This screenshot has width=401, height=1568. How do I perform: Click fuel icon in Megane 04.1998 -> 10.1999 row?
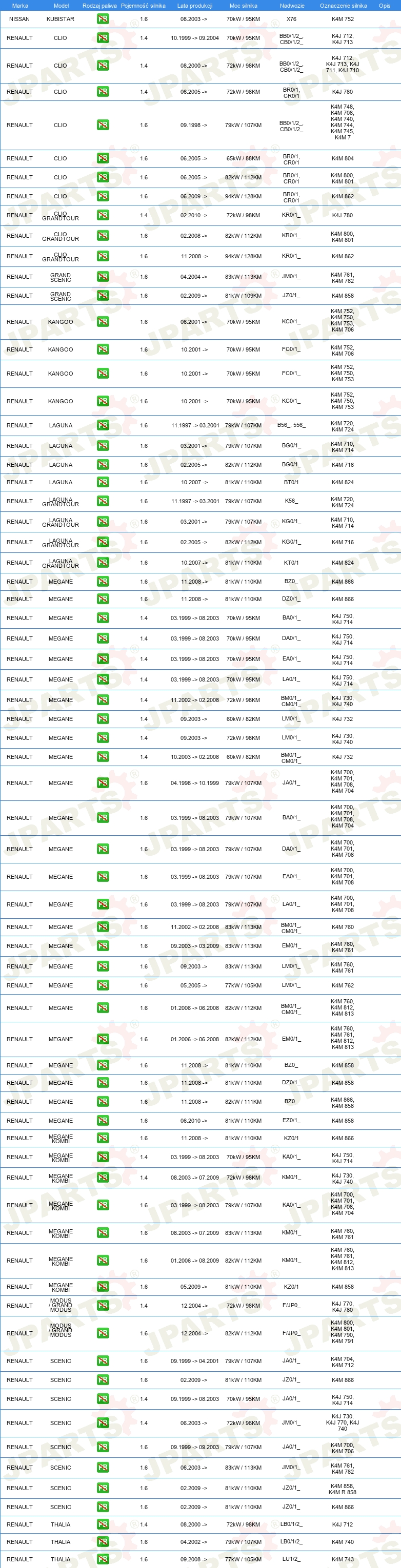point(103,783)
